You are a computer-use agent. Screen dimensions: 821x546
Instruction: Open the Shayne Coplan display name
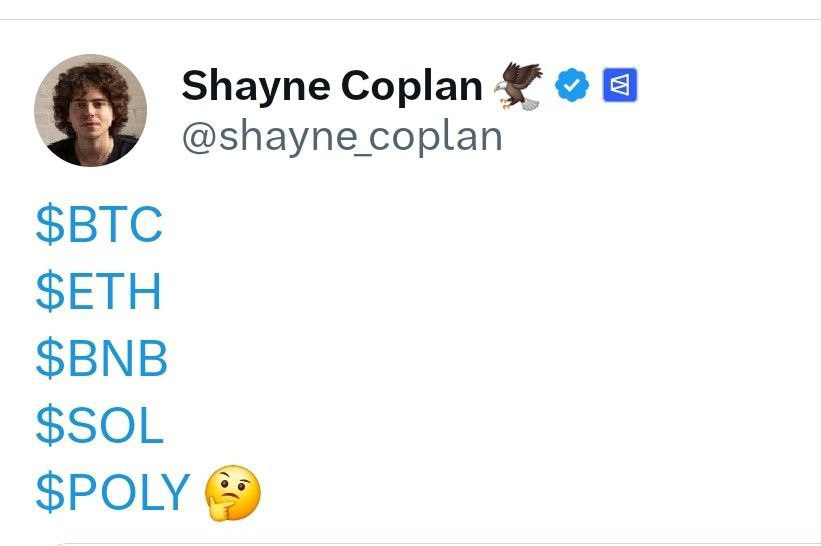point(332,87)
